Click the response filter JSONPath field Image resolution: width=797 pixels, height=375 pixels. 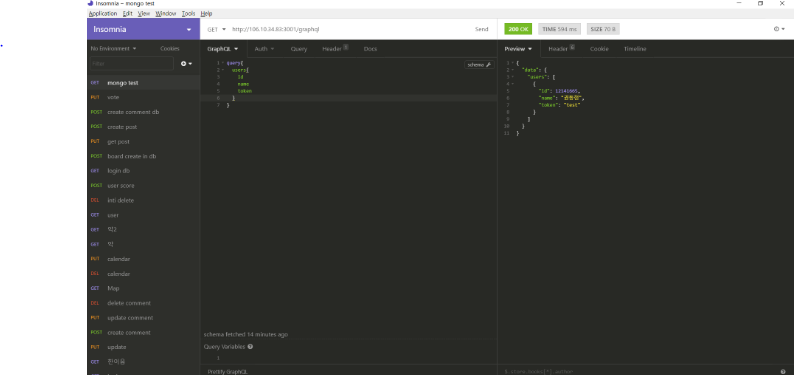click(638, 371)
